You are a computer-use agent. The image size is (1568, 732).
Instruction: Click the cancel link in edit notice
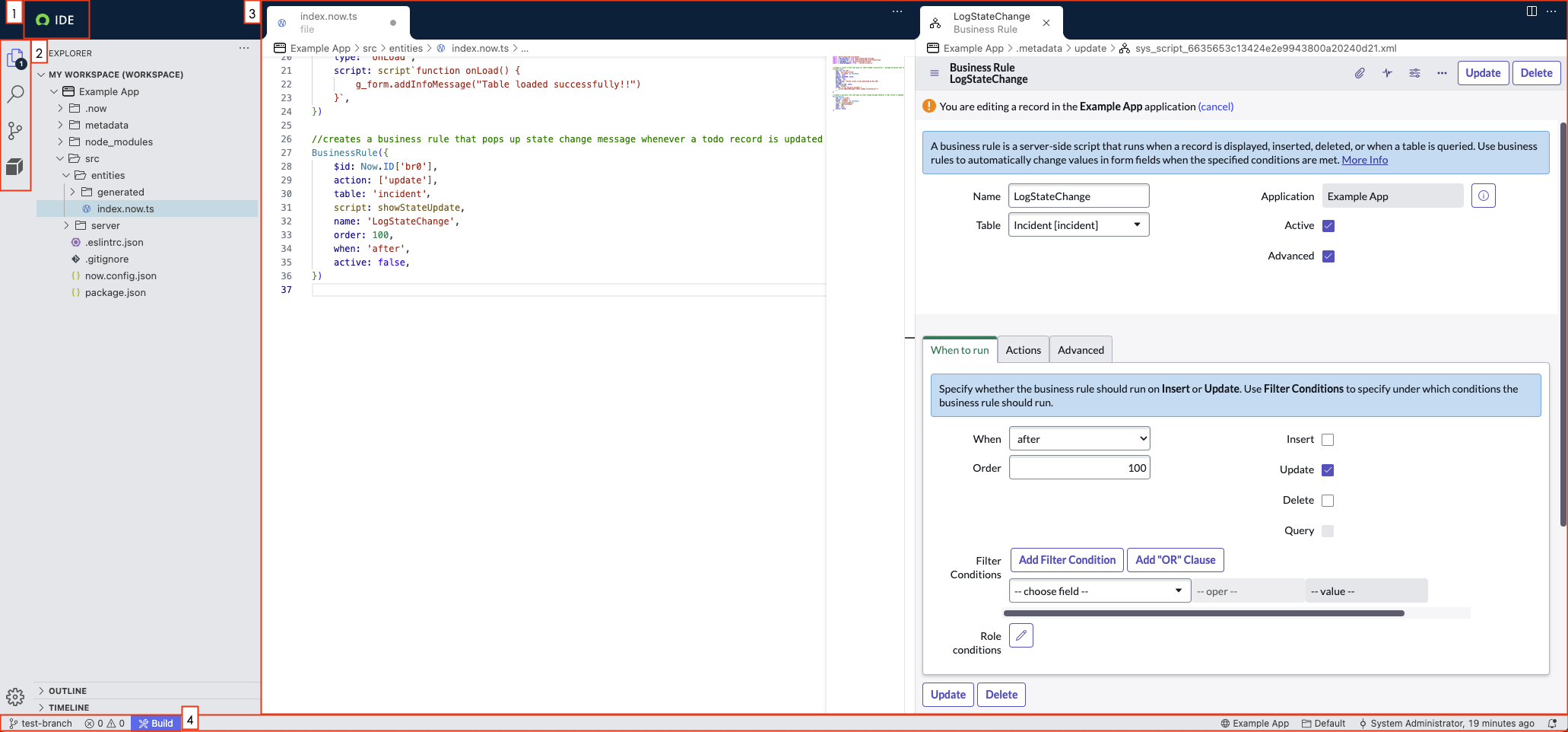(x=1215, y=107)
